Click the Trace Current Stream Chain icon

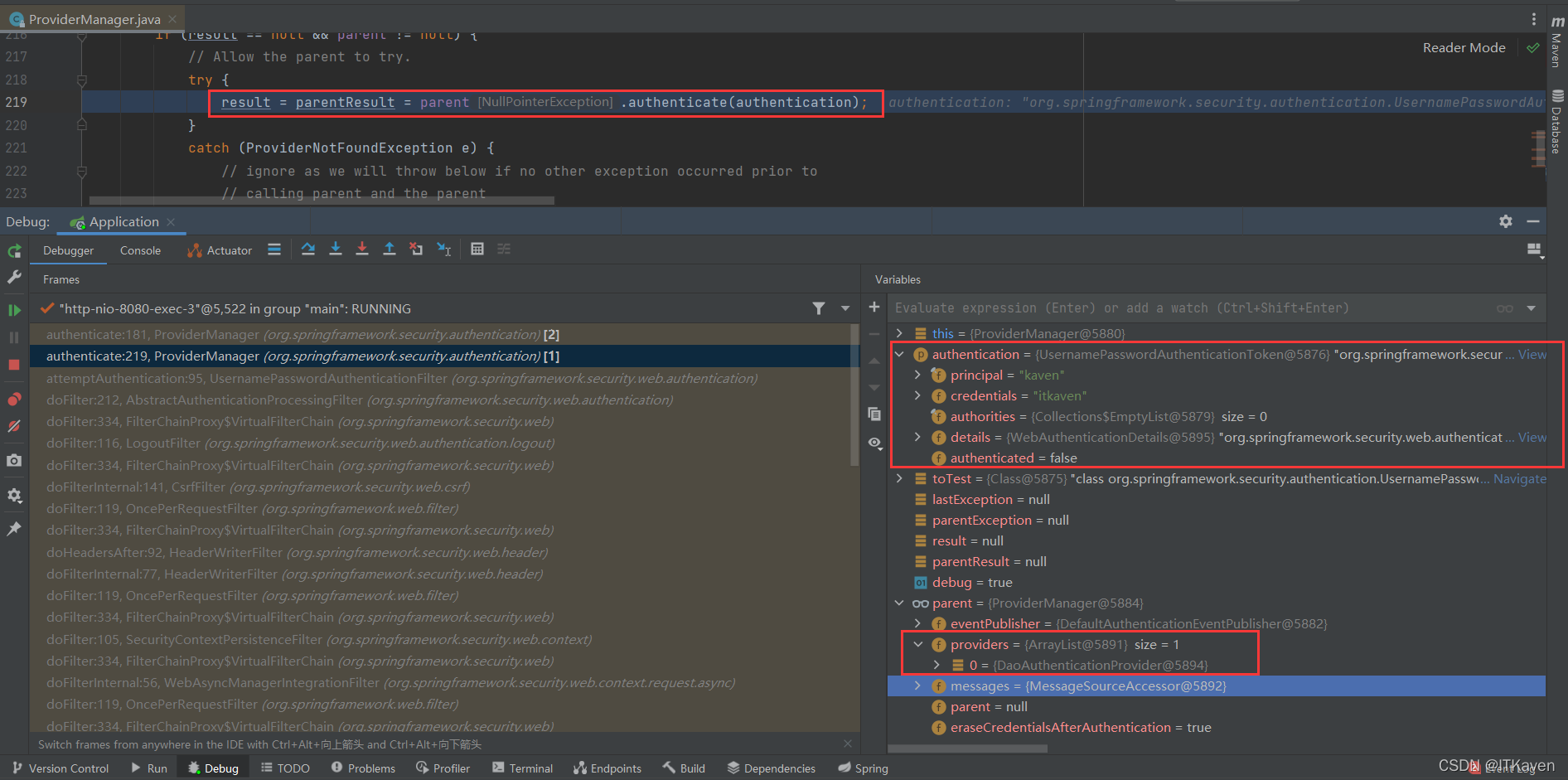coord(504,250)
